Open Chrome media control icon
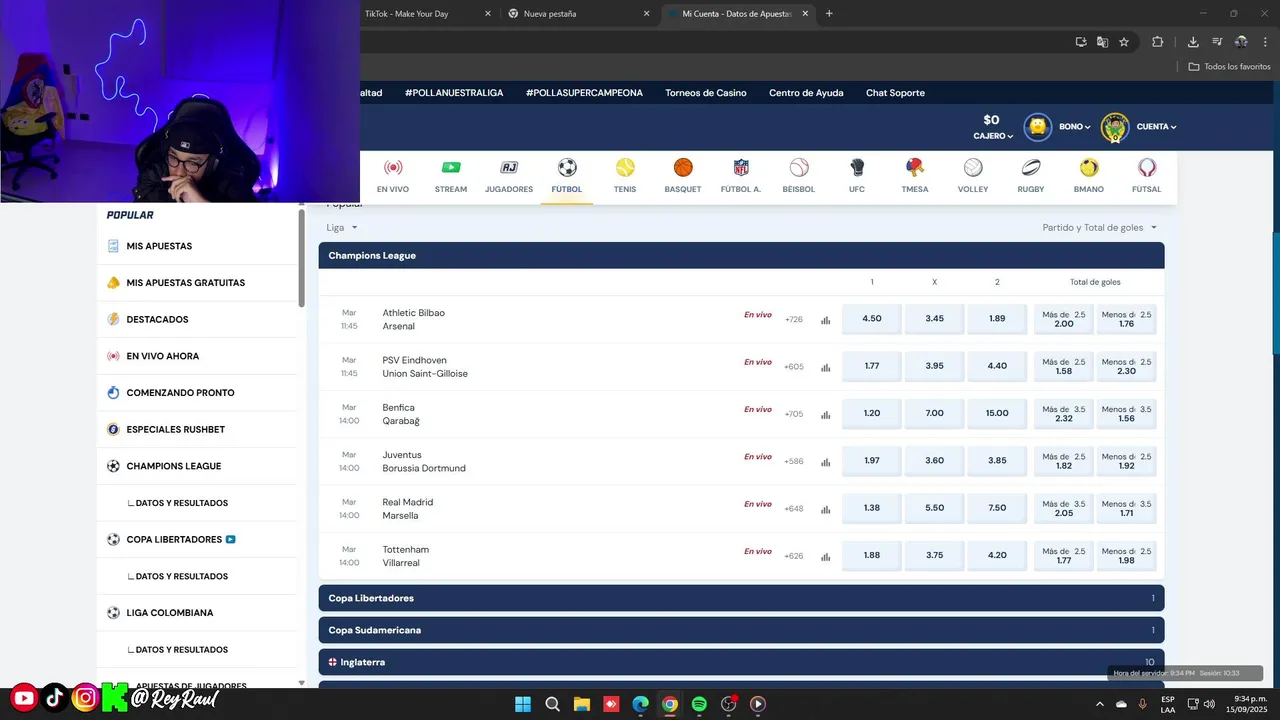The width and height of the screenshot is (1280, 720). tap(1217, 42)
